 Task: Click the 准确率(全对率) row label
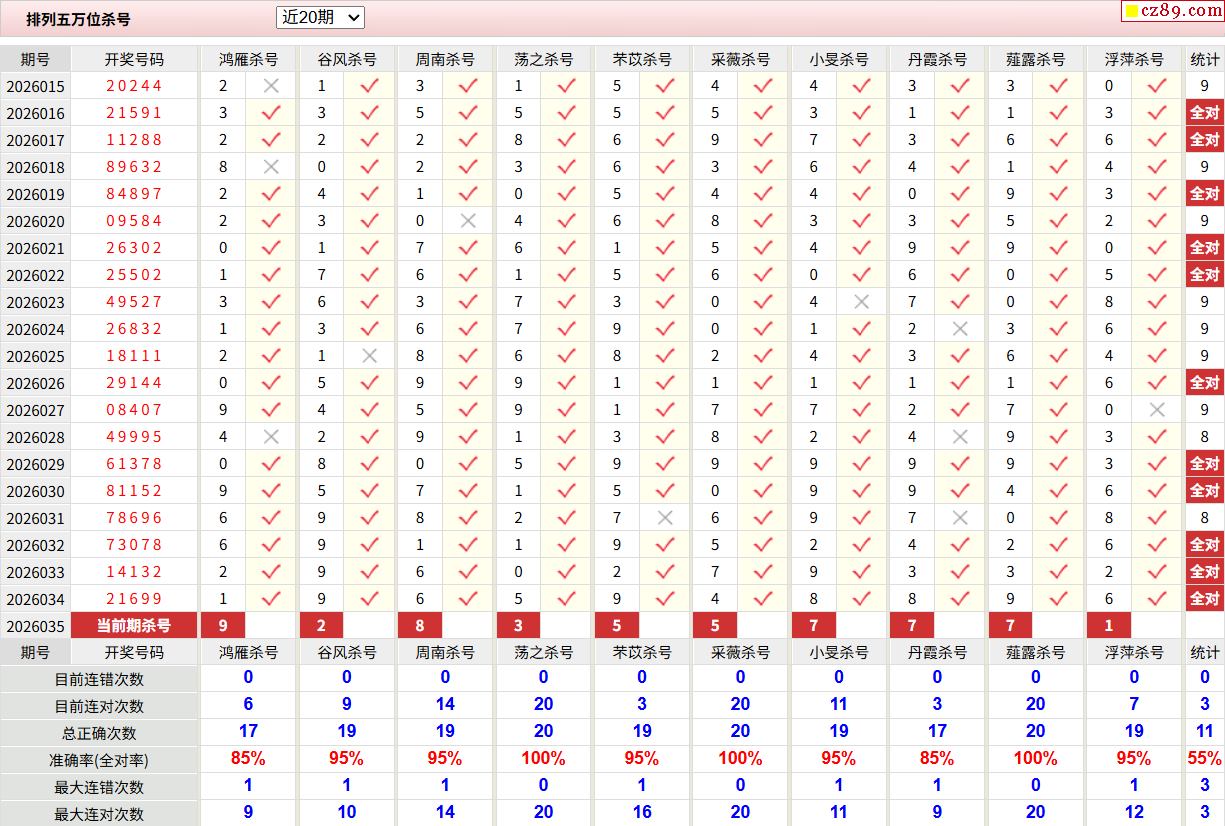pos(99,760)
